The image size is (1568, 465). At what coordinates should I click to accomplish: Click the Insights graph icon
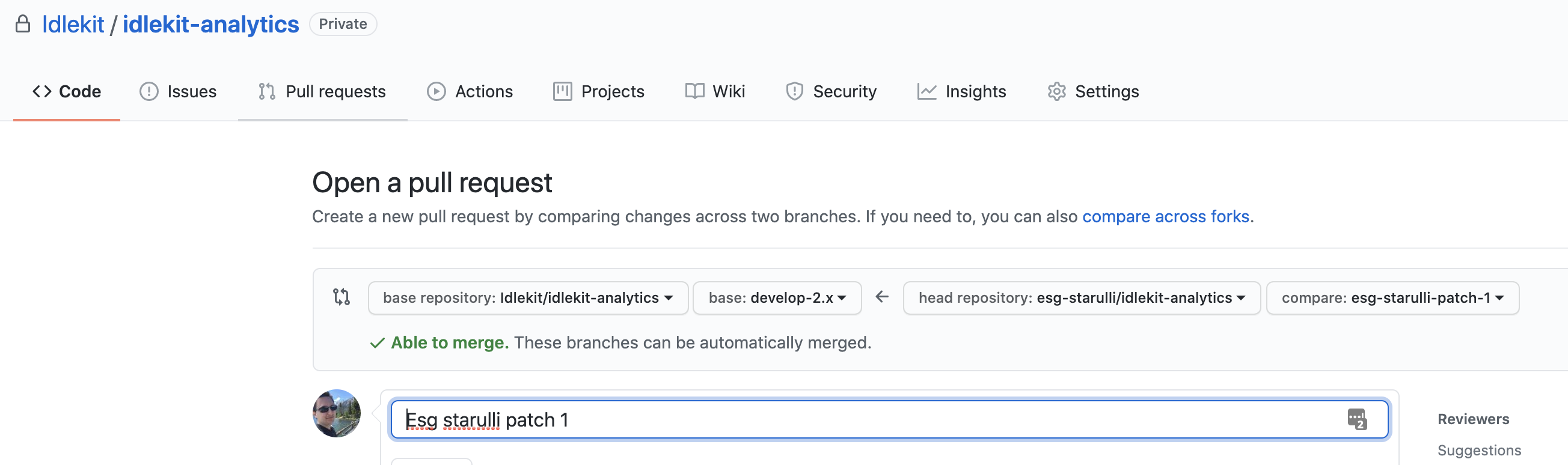pyautogui.click(x=926, y=91)
